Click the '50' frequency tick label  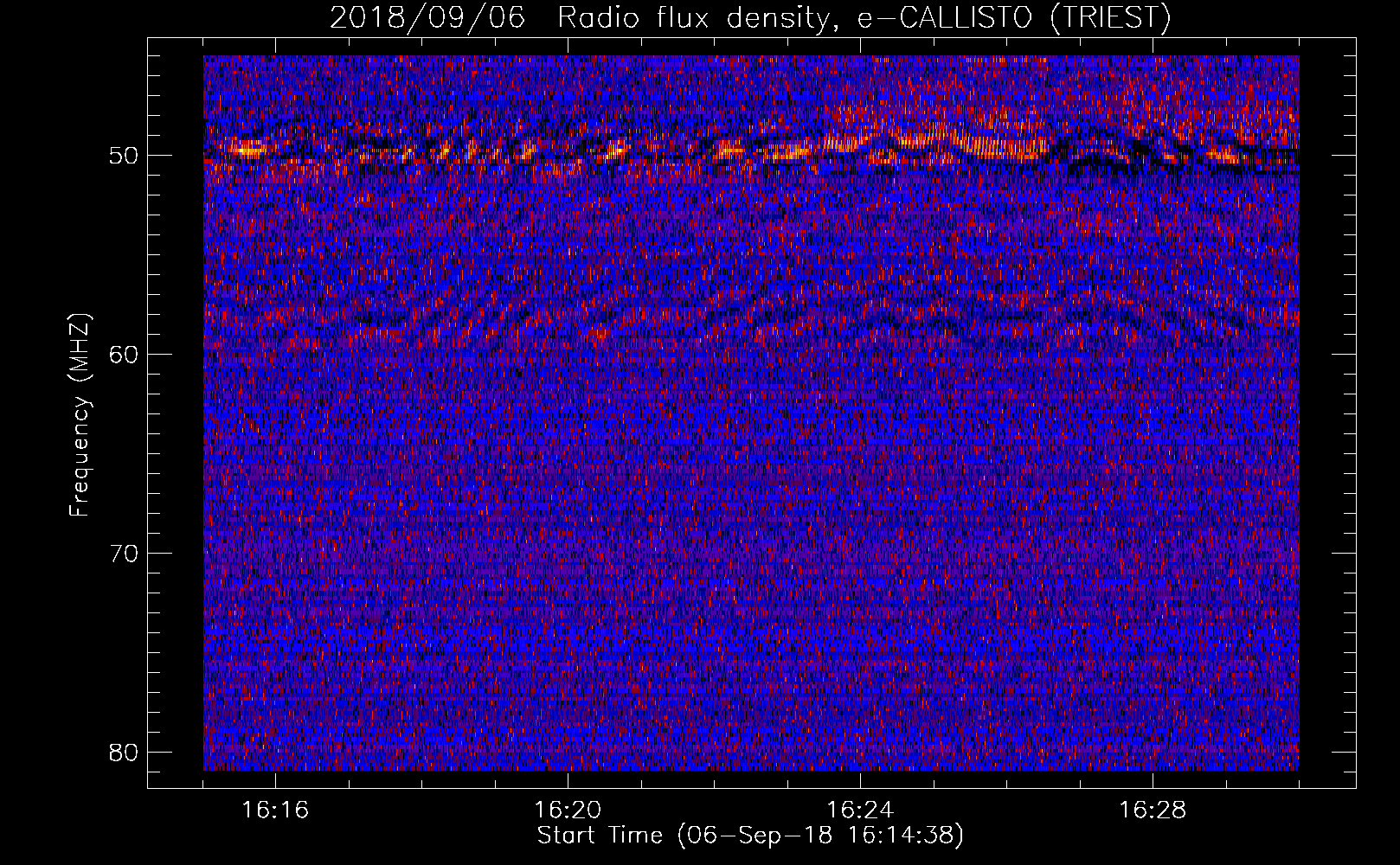coord(125,156)
